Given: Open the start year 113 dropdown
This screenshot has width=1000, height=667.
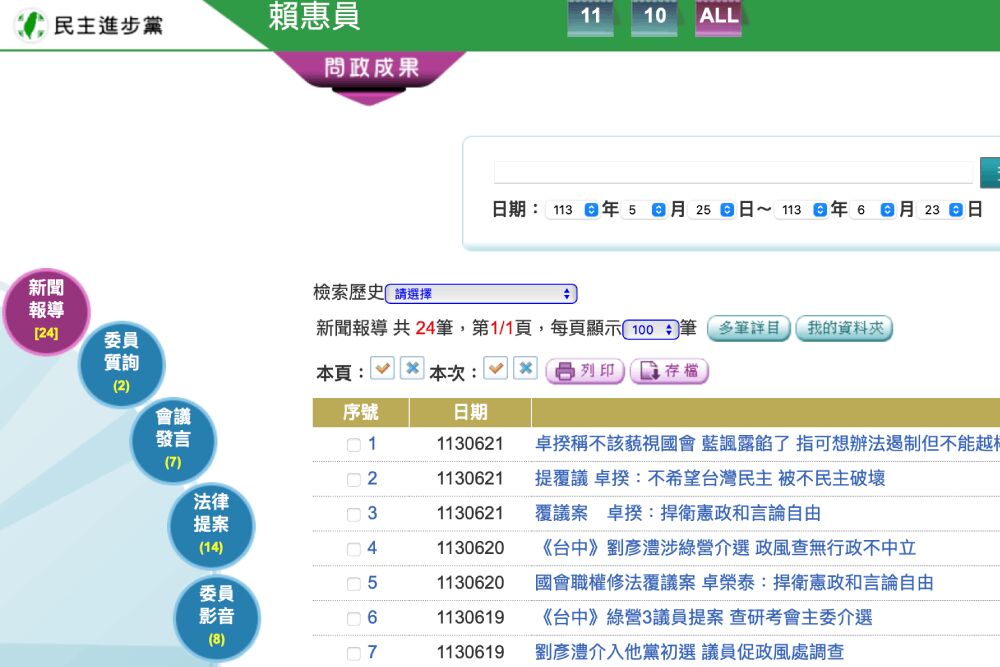Looking at the screenshot, I should click(573, 210).
